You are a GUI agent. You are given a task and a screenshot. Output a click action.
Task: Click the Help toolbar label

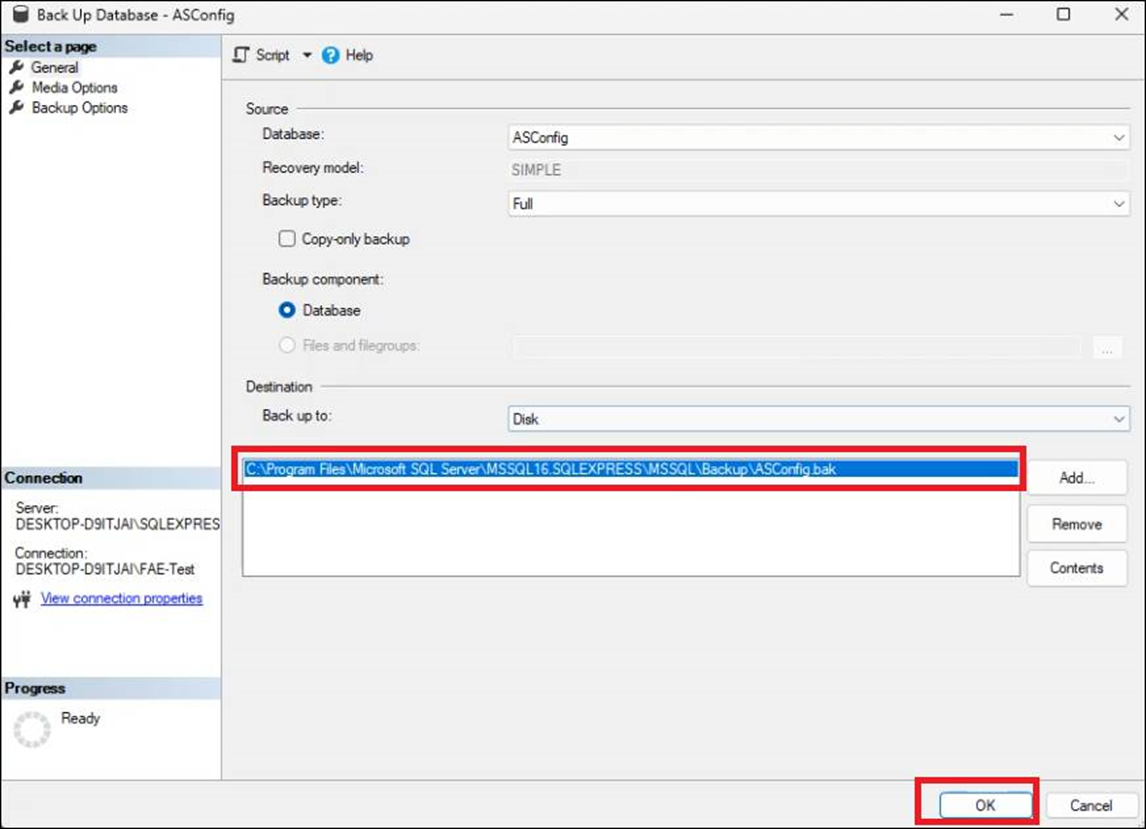tap(359, 56)
